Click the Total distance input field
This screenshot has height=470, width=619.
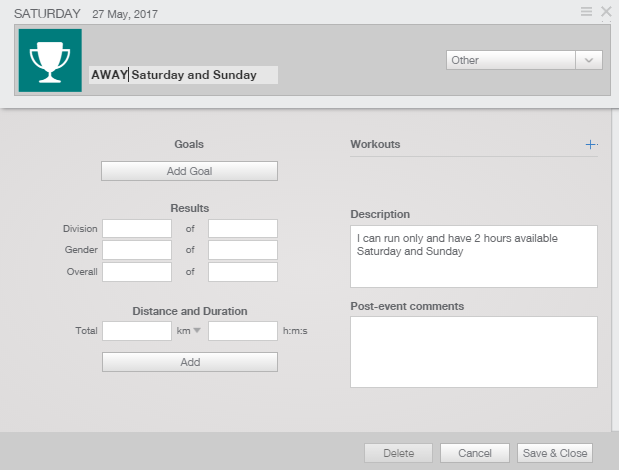pyautogui.click(x=137, y=331)
